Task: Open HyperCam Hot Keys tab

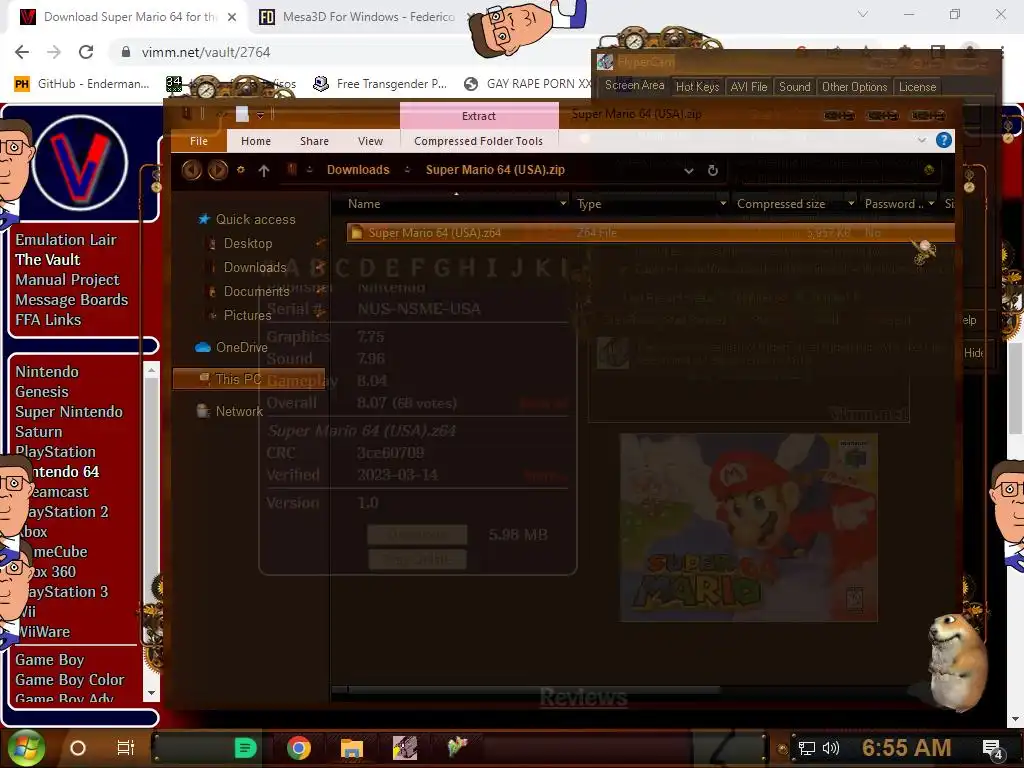Action: (697, 87)
